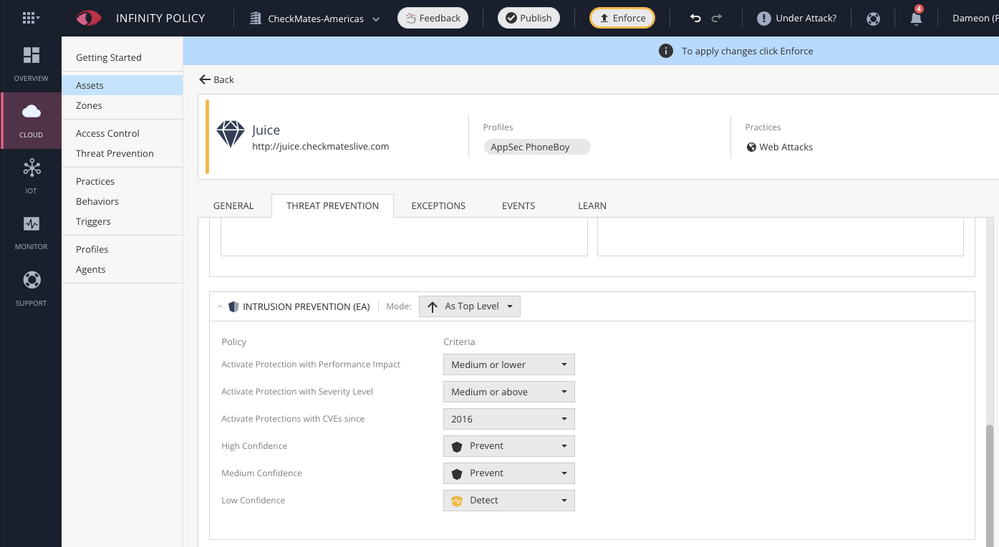Screen dimensions: 999x547
Task: Click the Publish button
Action: (x=529, y=18)
